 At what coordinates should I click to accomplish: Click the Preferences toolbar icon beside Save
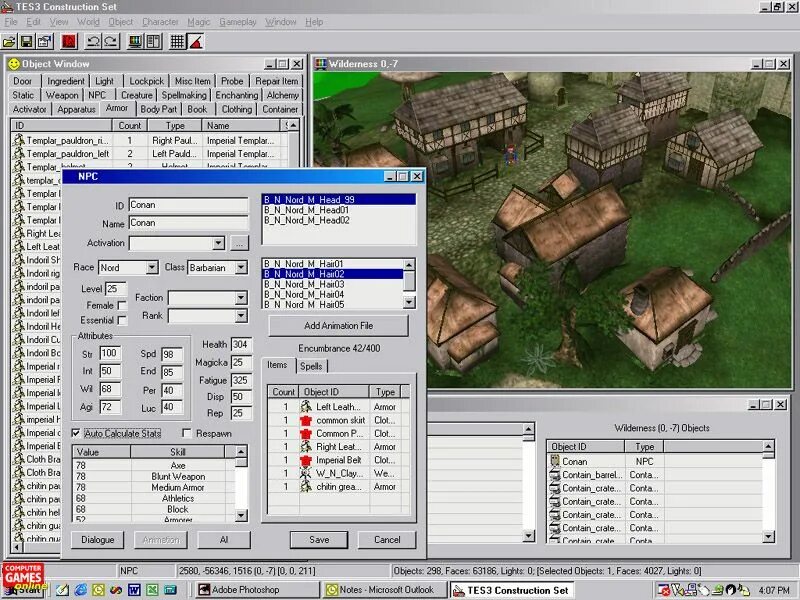pyautogui.click(x=44, y=42)
